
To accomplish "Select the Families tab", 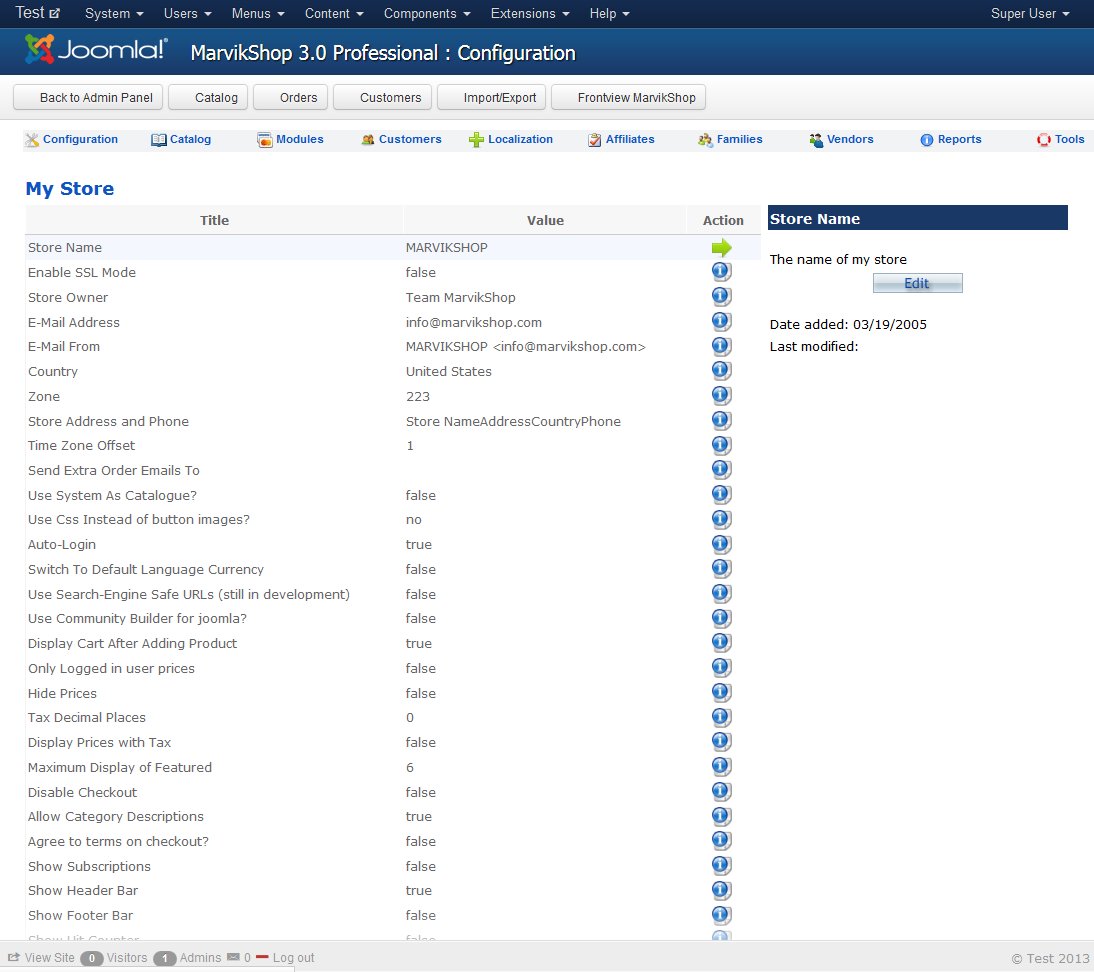I will coord(730,140).
